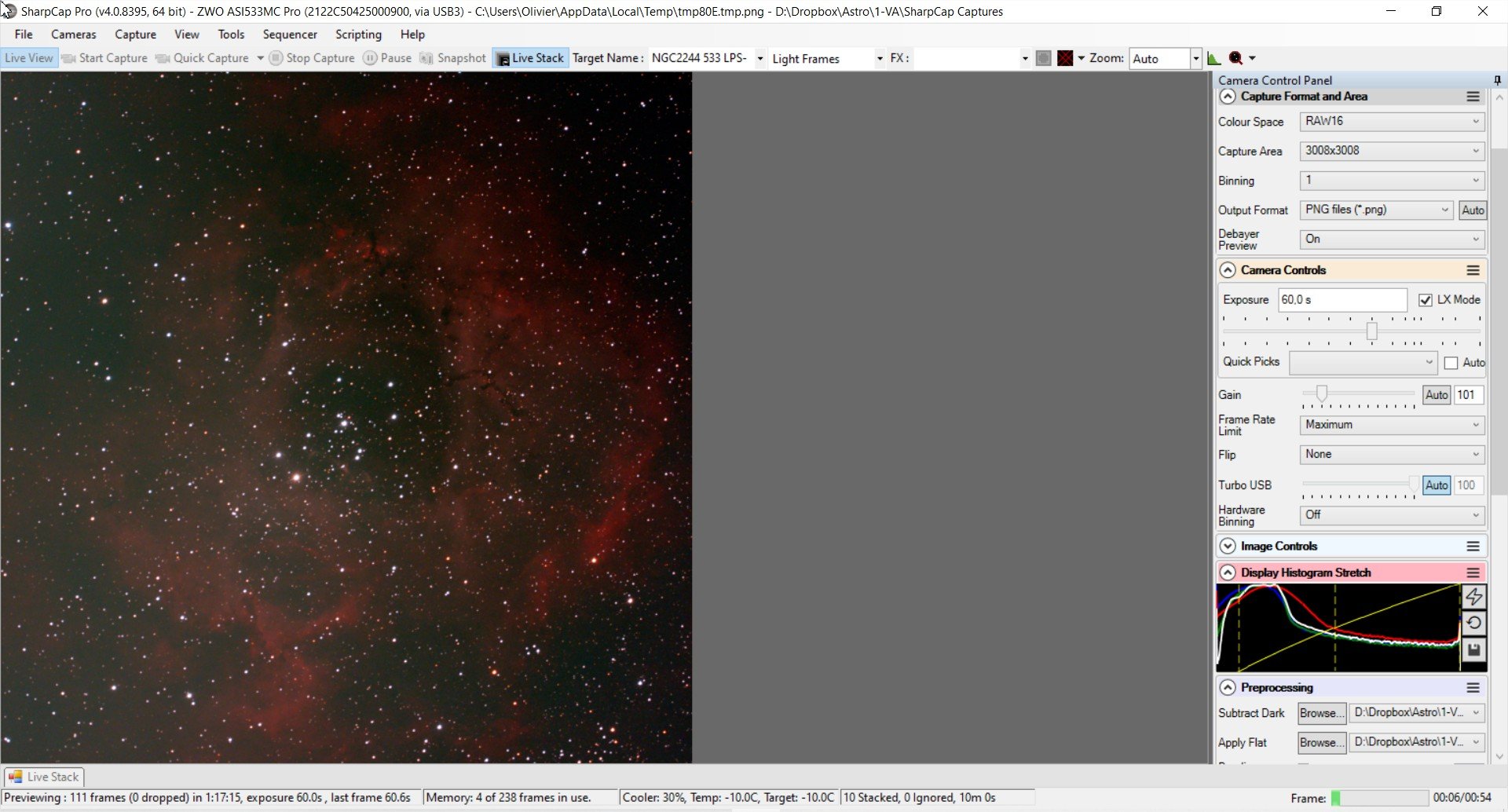1508x812 pixels.
Task: Toggle the Live Stack button in the toolbar
Action: coord(530,58)
